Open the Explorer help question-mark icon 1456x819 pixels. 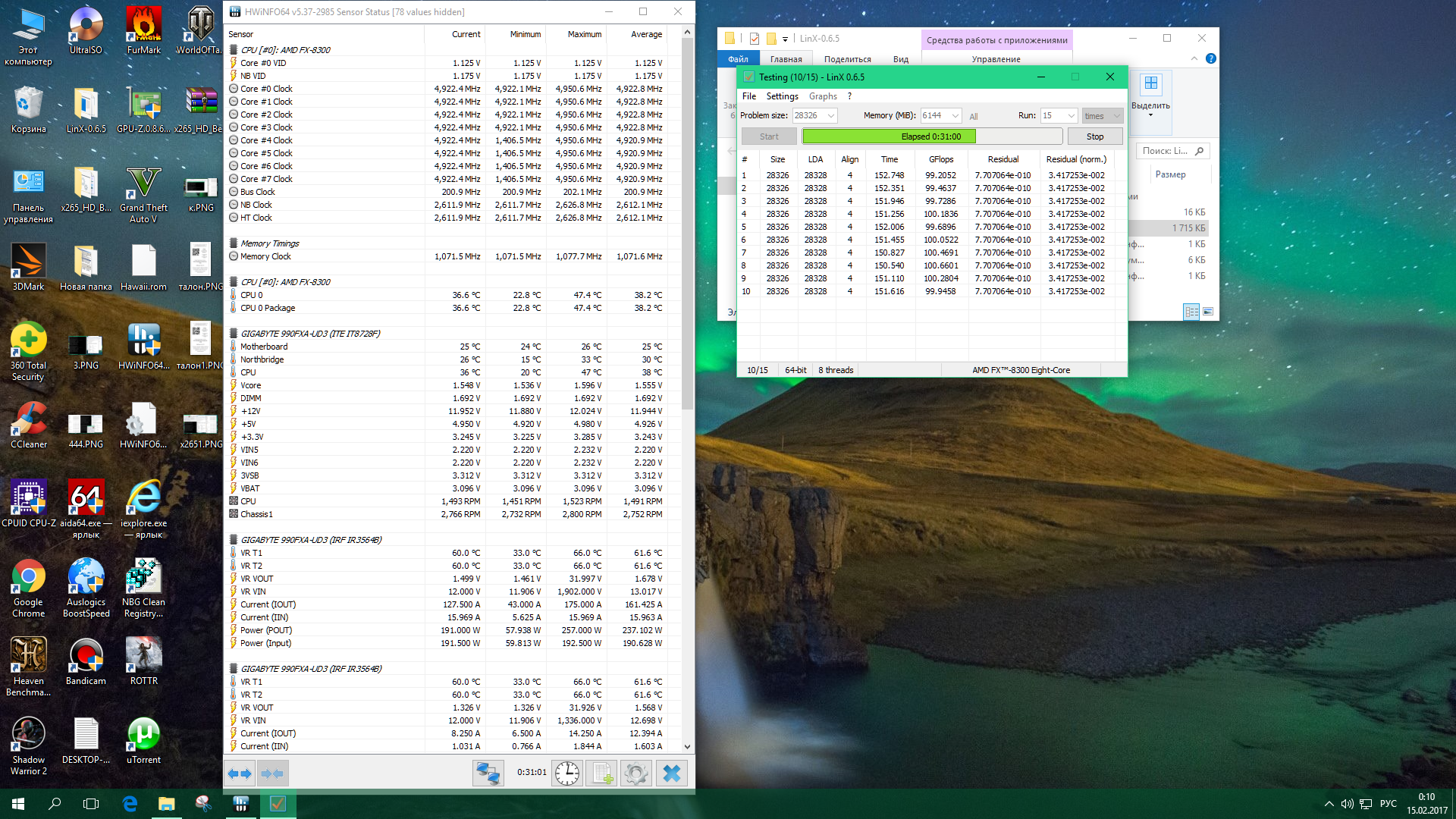point(1210,58)
